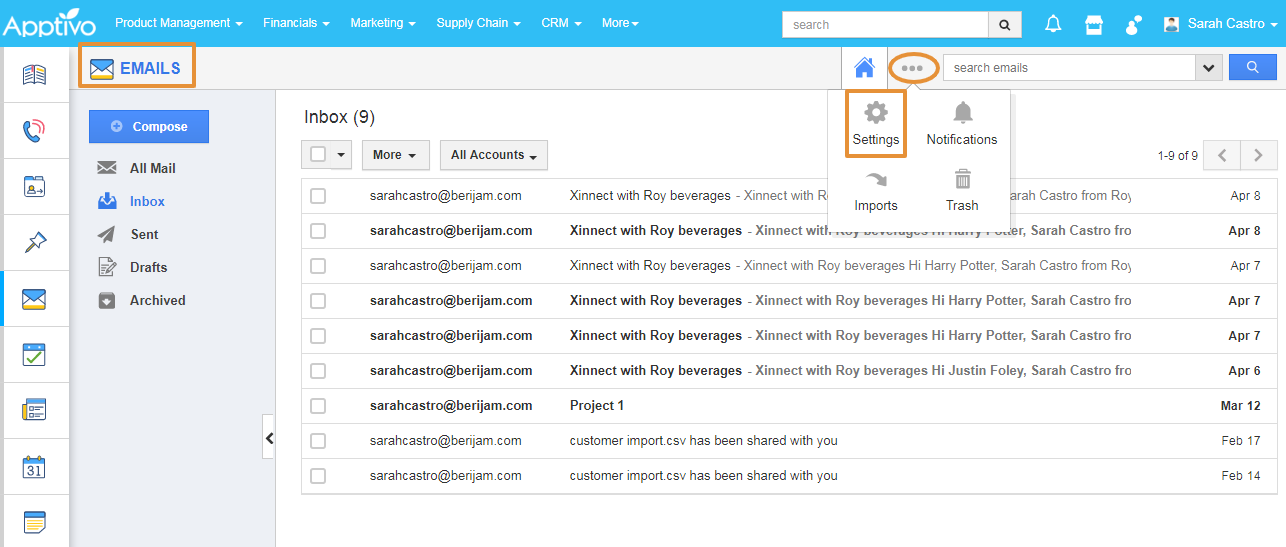Click the Compose button
The image size is (1286, 547).
pyautogui.click(x=149, y=127)
